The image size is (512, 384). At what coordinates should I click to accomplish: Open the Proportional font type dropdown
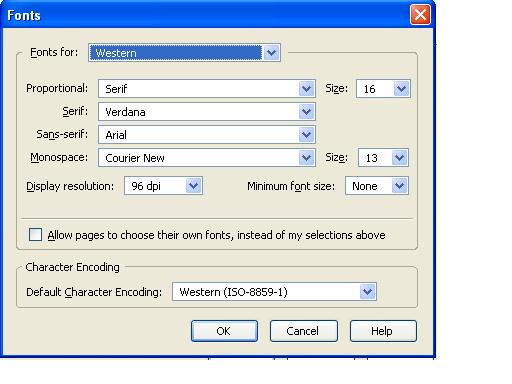[207, 89]
